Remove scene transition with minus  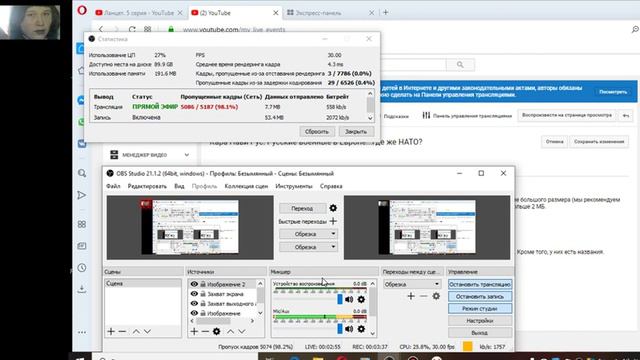click(424, 296)
